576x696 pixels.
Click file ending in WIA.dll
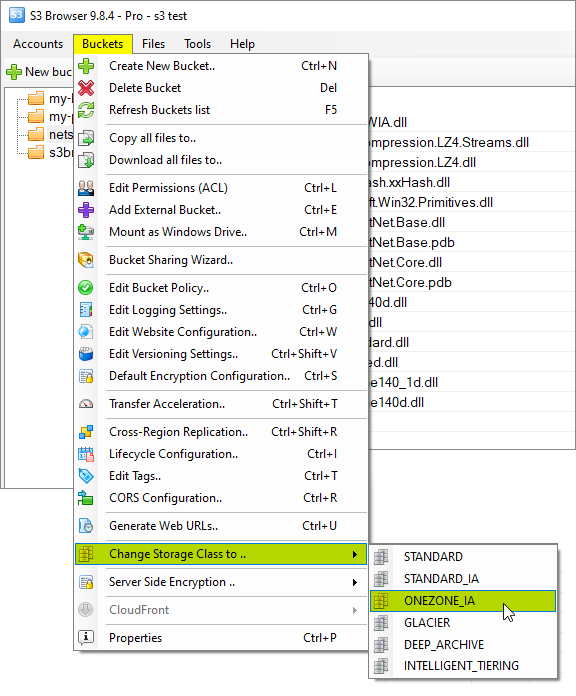coord(387,123)
